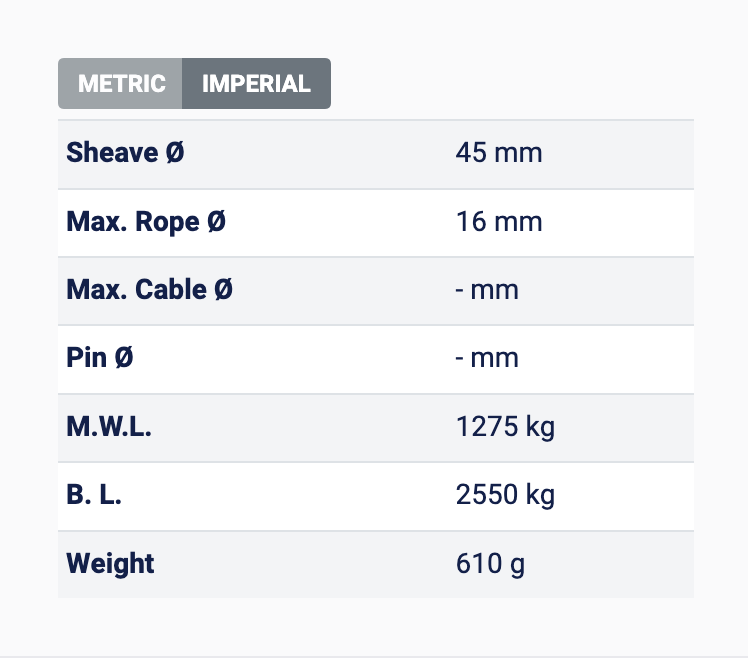The width and height of the screenshot is (748, 660).
Task: Click the Max. Rope Ø label
Action: click(146, 221)
